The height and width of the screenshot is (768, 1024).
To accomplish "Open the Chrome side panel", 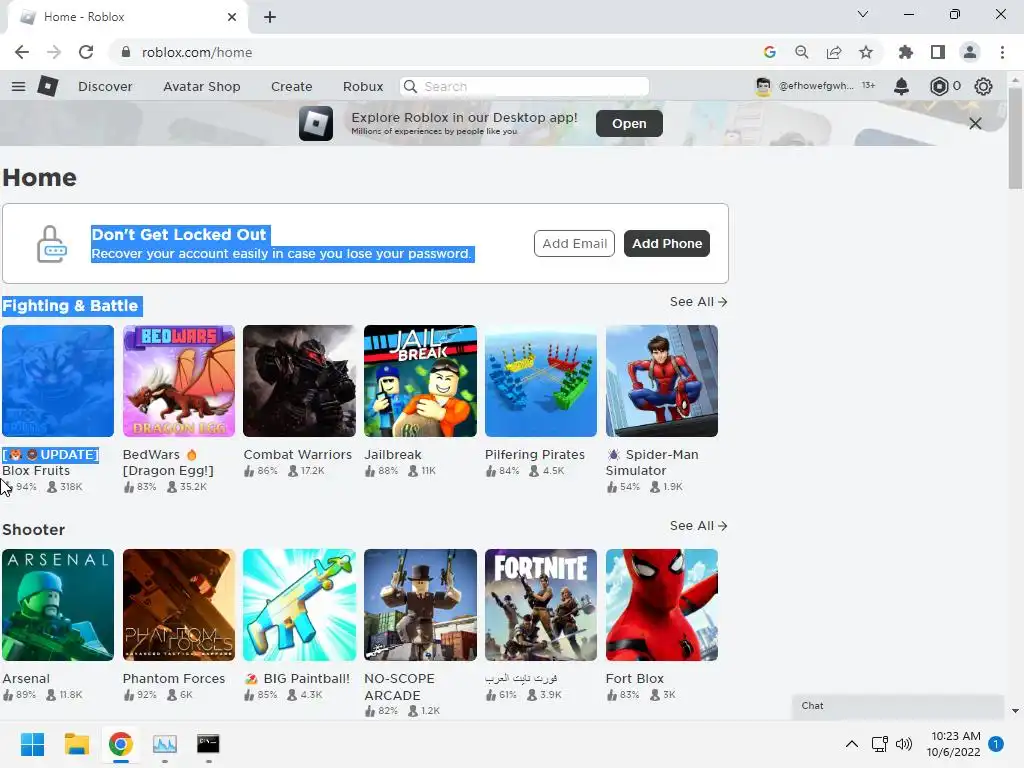I will (x=938, y=52).
